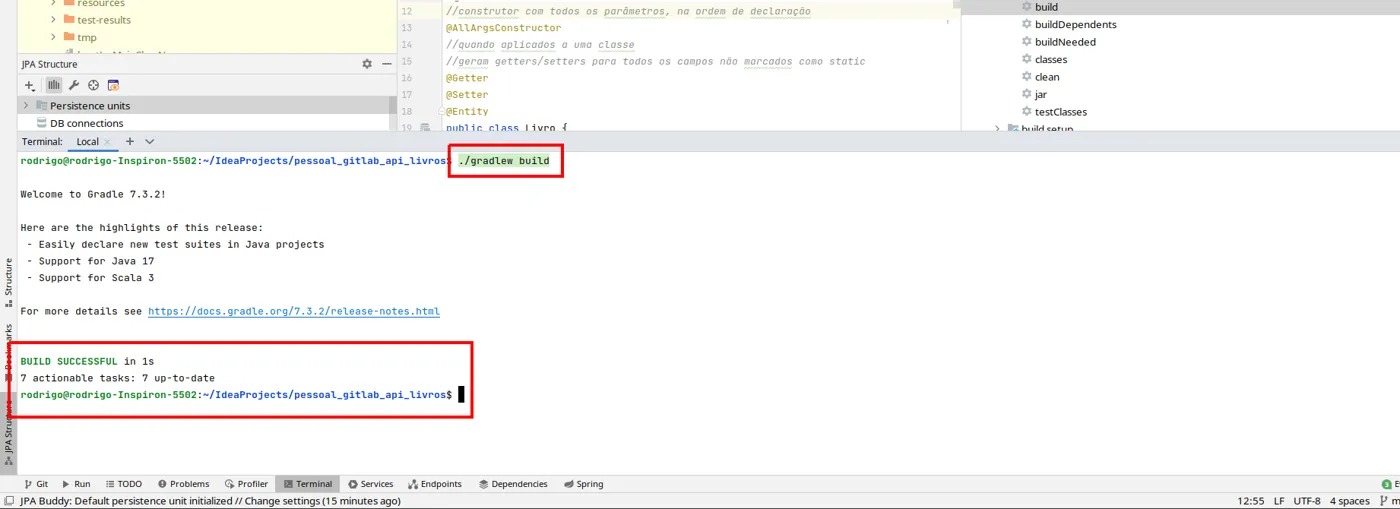Click the tool windows toggle icon in status bar
This screenshot has height=509, width=1400.
pyautogui.click(x=8, y=501)
